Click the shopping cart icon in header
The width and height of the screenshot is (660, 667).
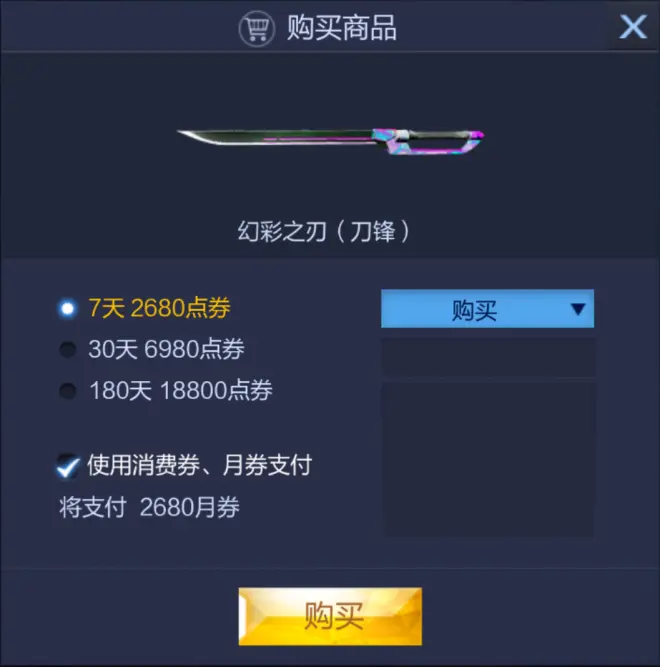257,29
